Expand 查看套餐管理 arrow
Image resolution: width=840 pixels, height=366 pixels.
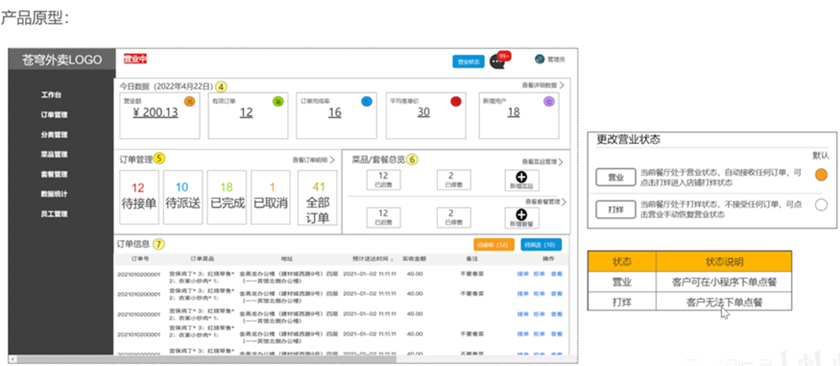pyautogui.click(x=564, y=201)
